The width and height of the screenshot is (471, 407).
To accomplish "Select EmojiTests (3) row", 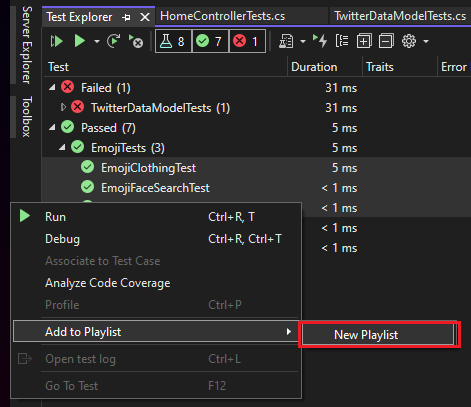I will [x=256, y=148].
